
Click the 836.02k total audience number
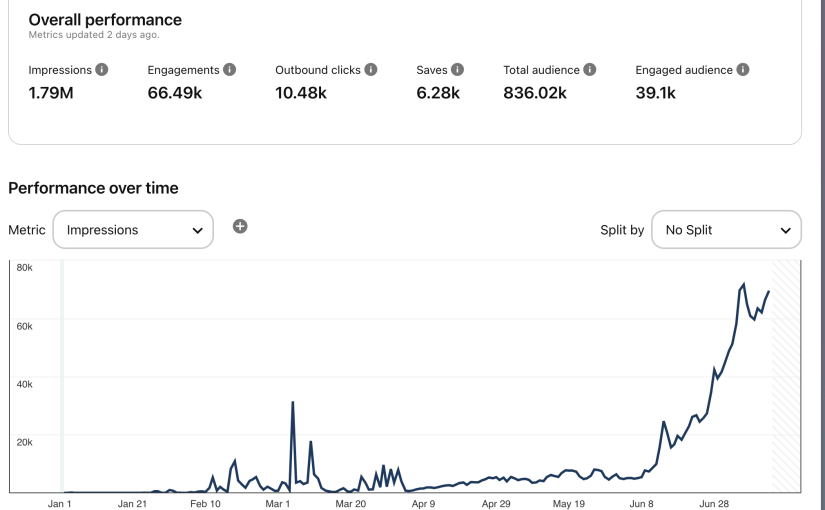(535, 93)
